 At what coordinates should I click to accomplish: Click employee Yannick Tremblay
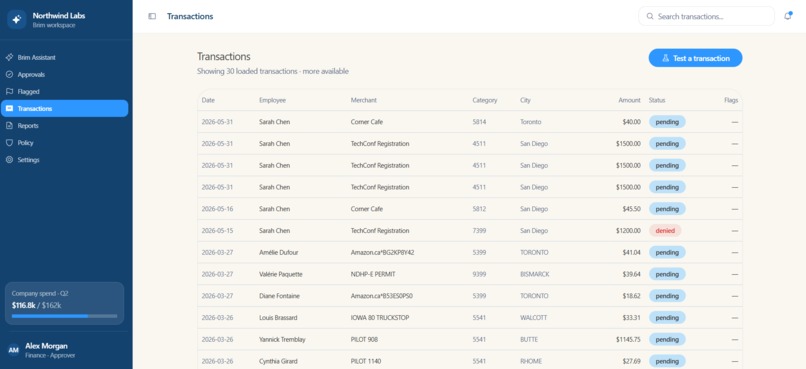tap(283, 340)
